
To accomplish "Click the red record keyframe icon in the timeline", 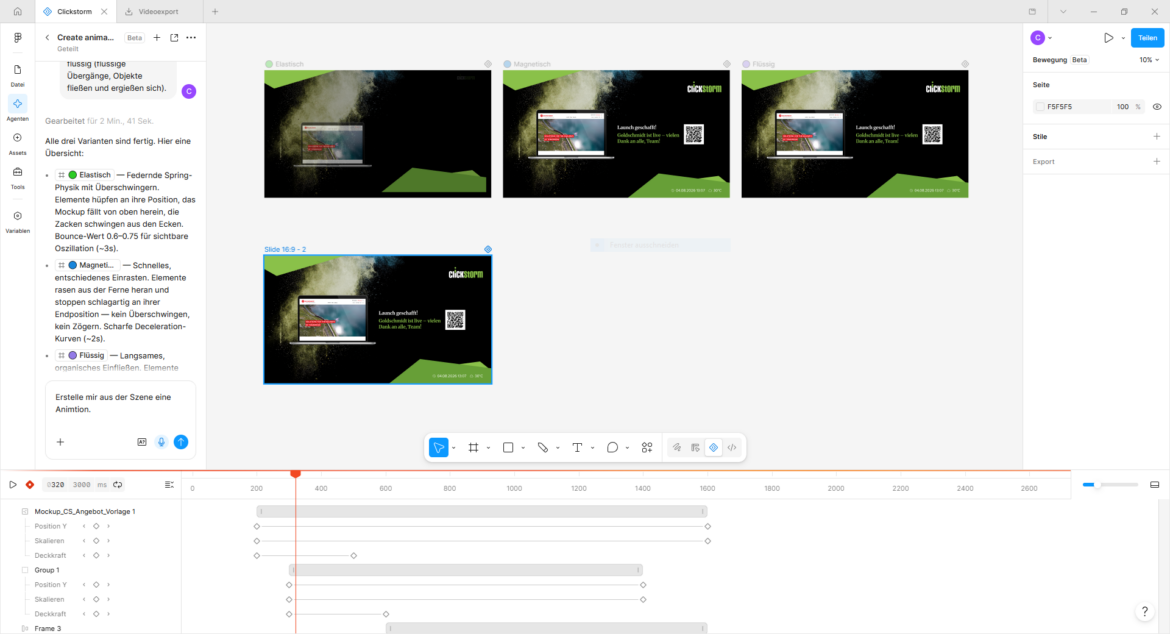I will tap(30, 485).
